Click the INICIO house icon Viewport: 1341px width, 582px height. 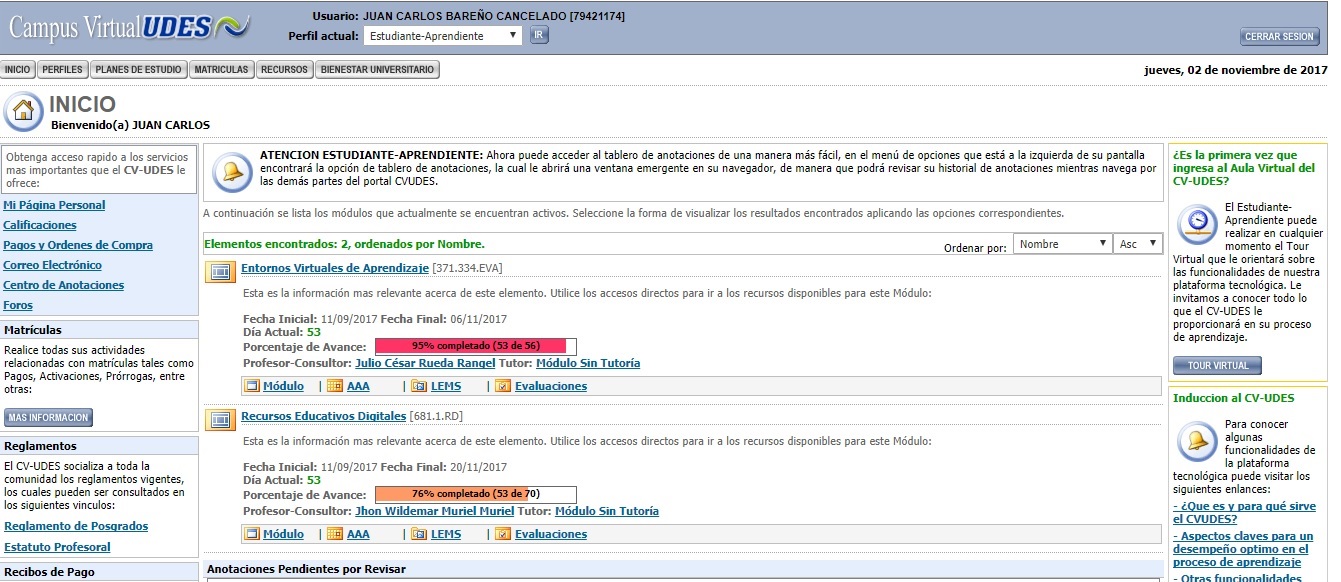[x=23, y=111]
